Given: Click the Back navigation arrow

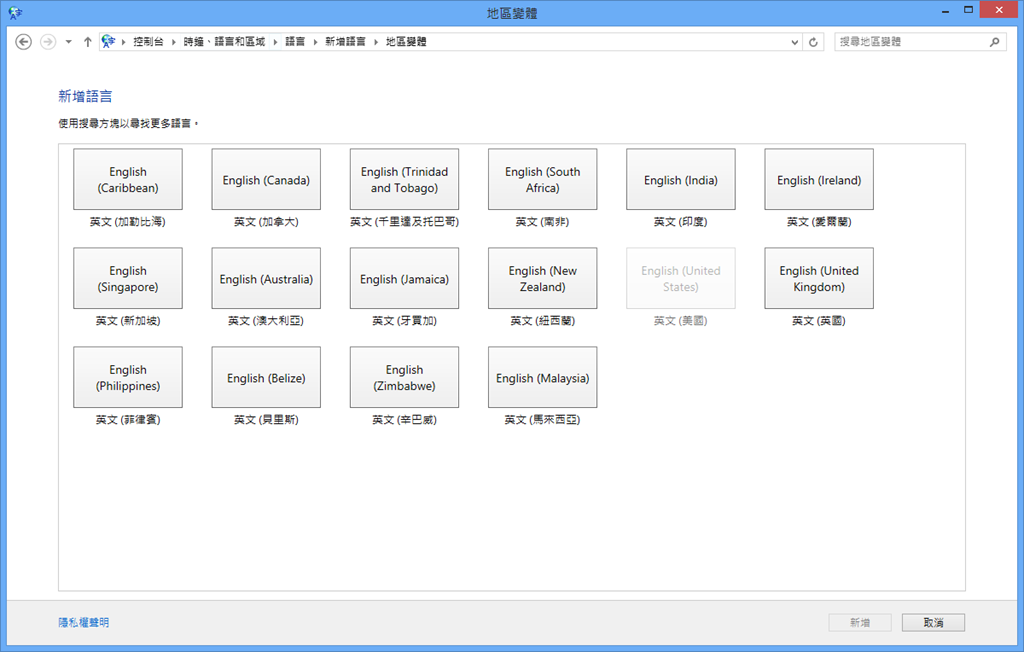Looking at the screenshot, I should [24, 42].
